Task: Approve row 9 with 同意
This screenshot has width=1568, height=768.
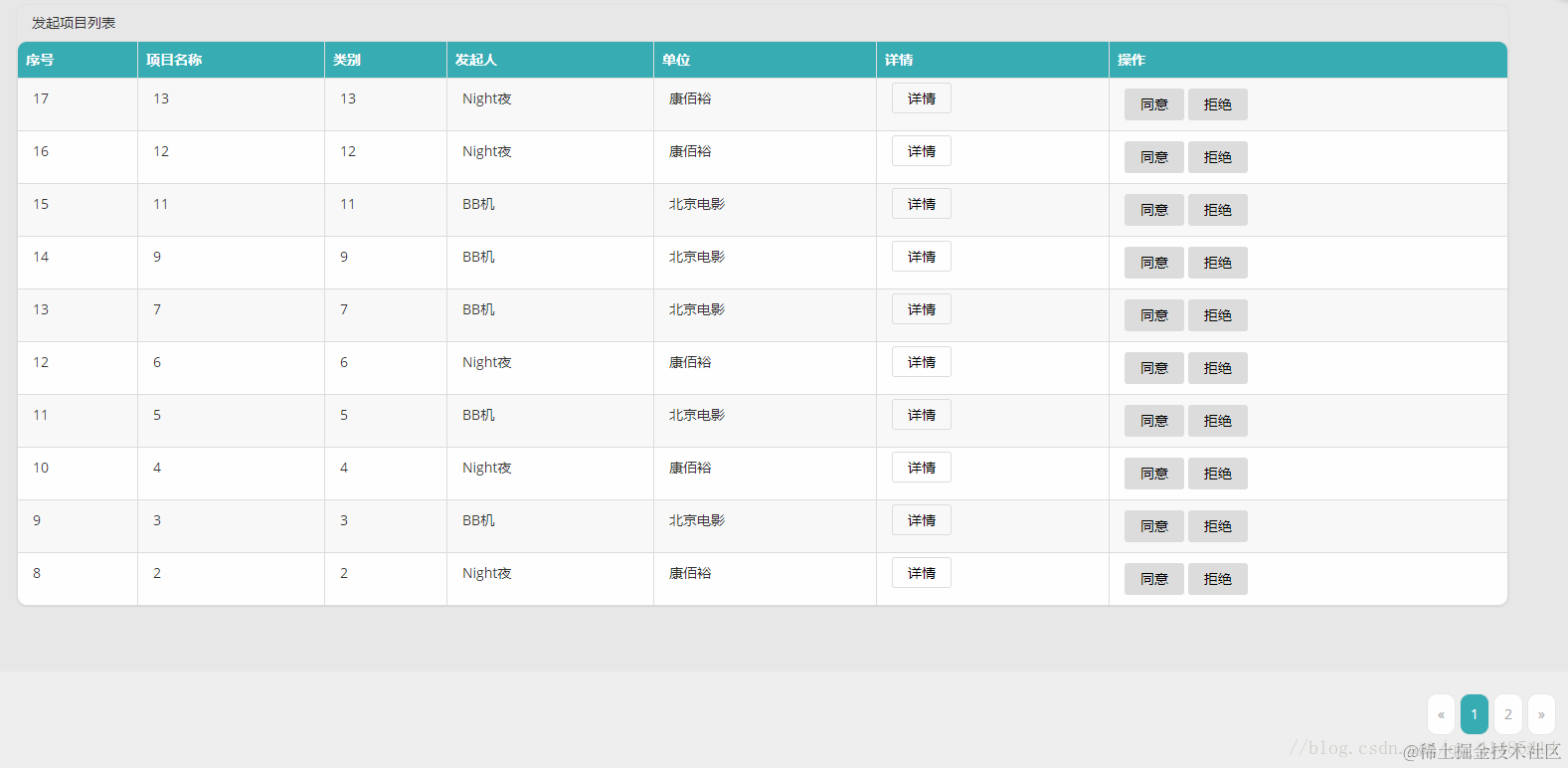Action: [1153, 526]
